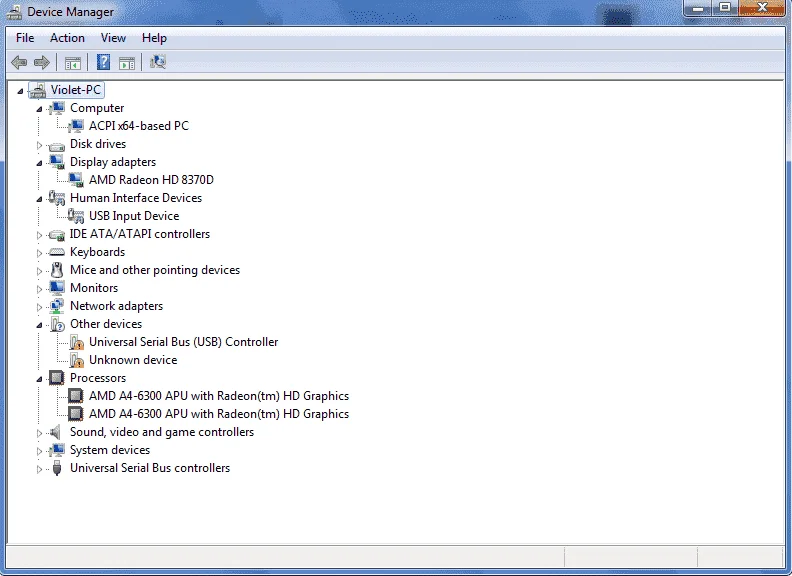Open the File menu
The image size is (792, 576).
tap(25, 38)
